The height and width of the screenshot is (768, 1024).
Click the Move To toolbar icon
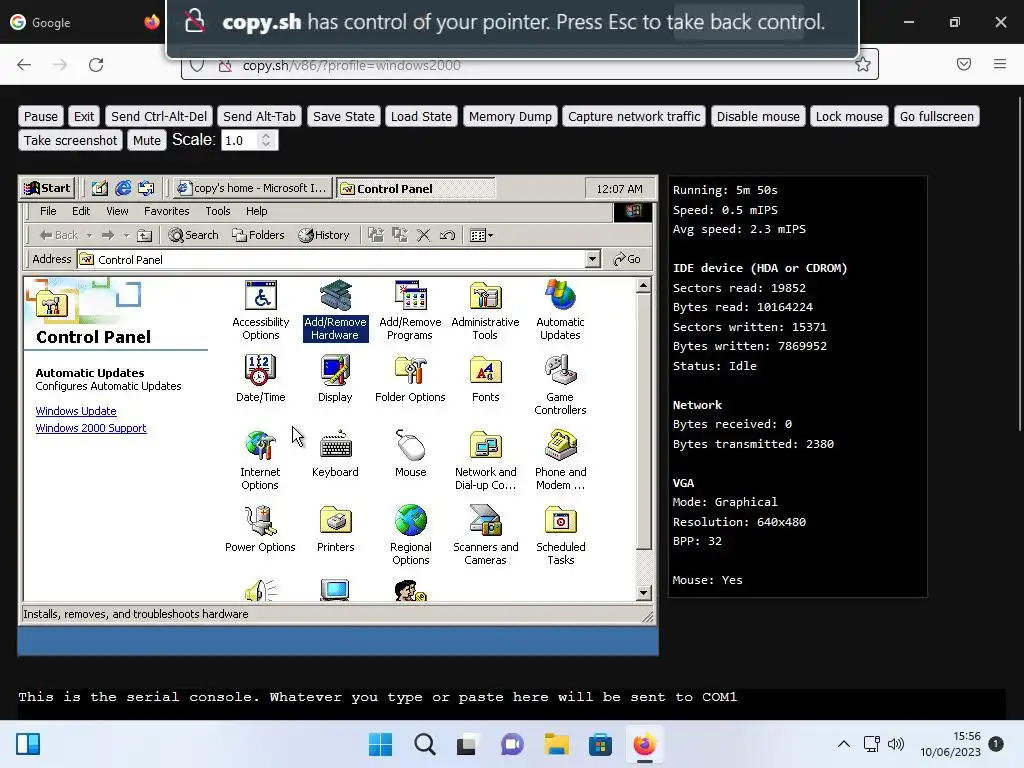(376, 235)
